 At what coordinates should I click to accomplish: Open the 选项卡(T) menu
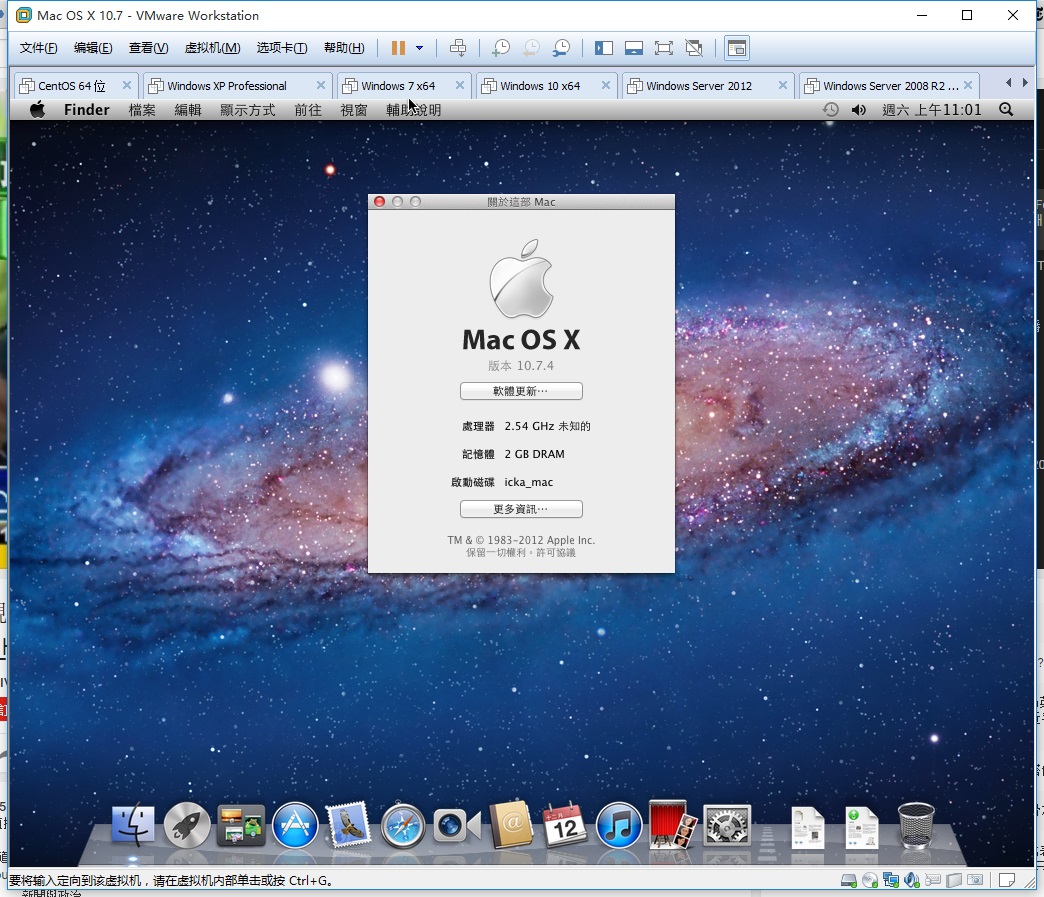pyautogui.click(x=282, y=48)
